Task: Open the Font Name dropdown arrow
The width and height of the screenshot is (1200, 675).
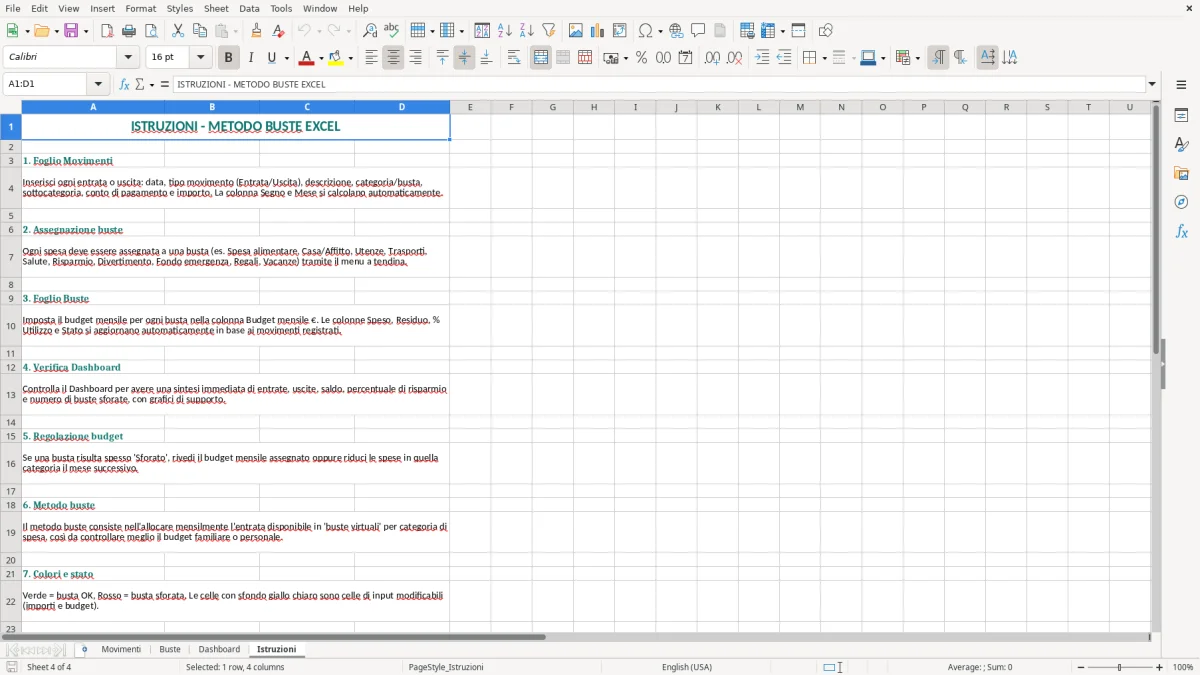Action: click(x=127, y=58)
